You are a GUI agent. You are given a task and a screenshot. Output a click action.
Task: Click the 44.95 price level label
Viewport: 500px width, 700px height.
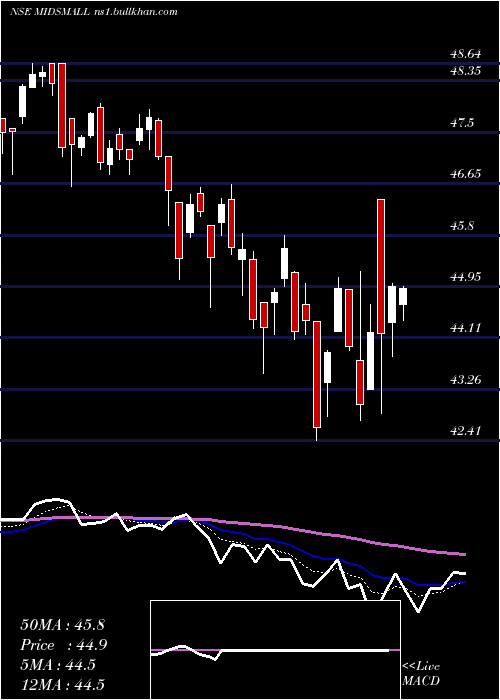coord(466,277)
